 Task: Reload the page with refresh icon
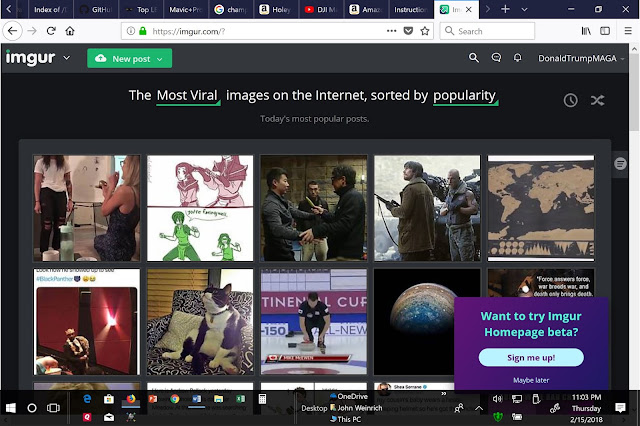[51, 31]
